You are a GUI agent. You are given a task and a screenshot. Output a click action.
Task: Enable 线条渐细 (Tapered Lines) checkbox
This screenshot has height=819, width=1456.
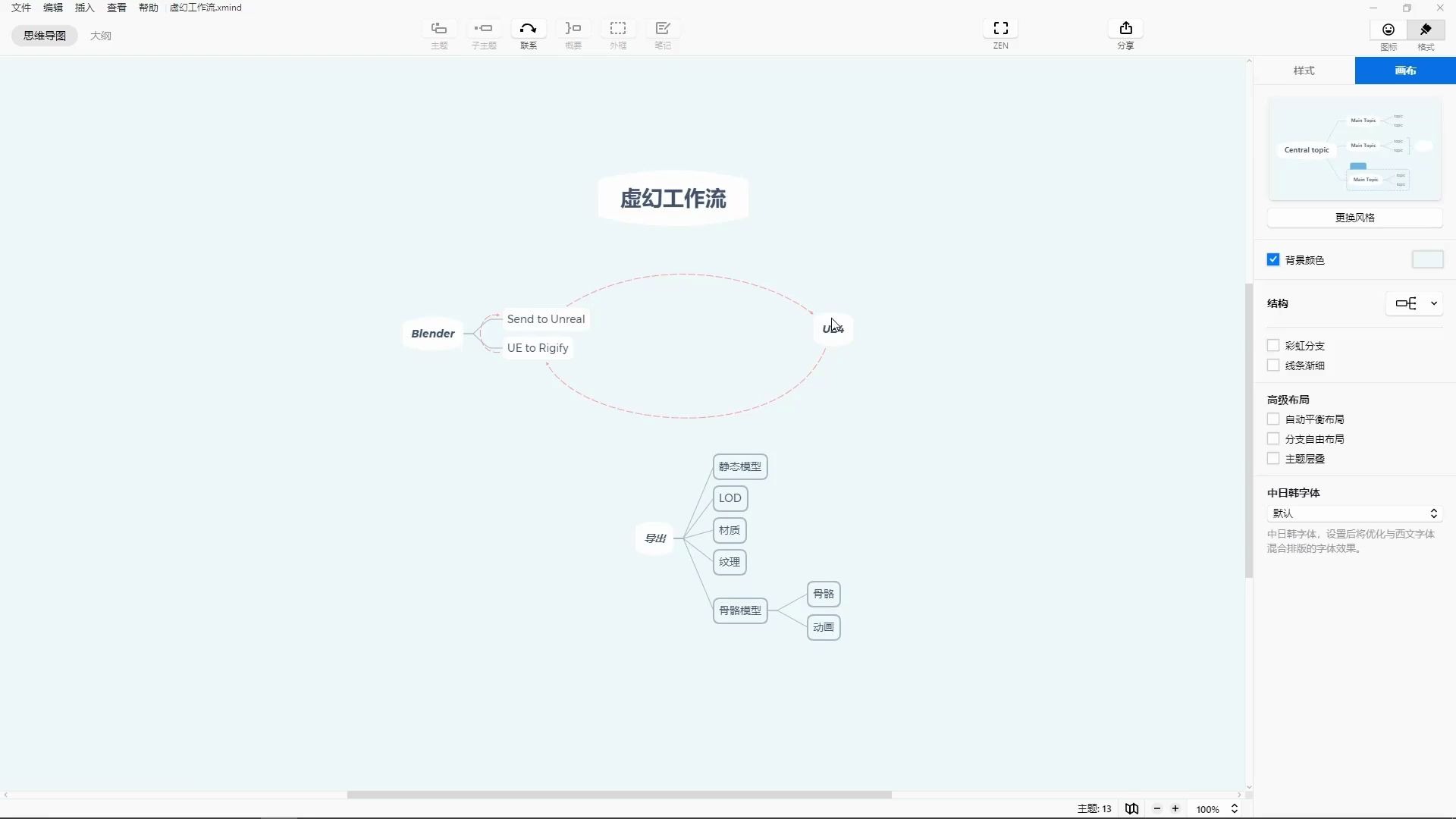tap(1273, 365)
